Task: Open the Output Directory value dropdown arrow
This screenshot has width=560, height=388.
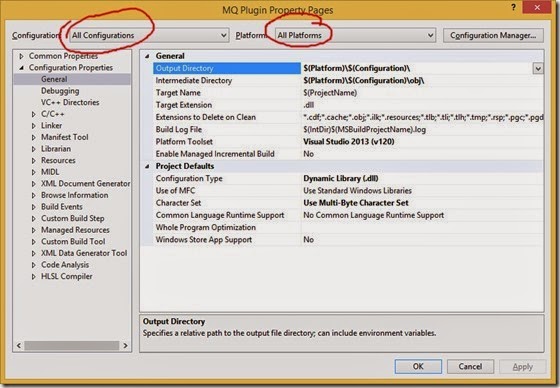Action: pos(538,68)
